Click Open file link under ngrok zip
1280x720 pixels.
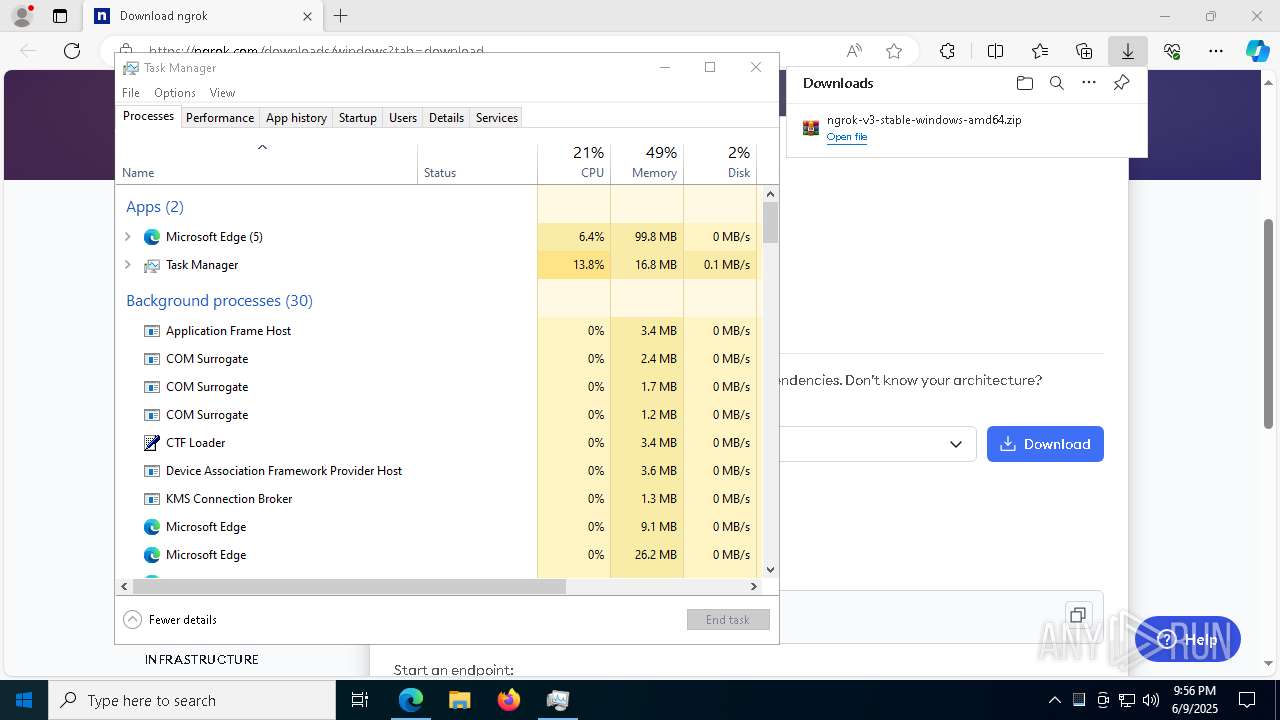tap(847, 137)
